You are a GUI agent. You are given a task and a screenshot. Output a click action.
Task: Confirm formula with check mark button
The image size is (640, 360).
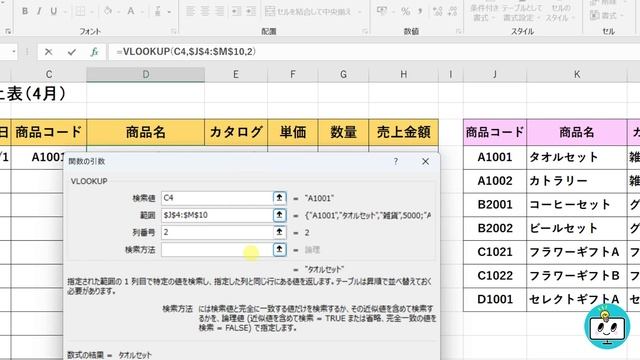click(x=72, y=52)
